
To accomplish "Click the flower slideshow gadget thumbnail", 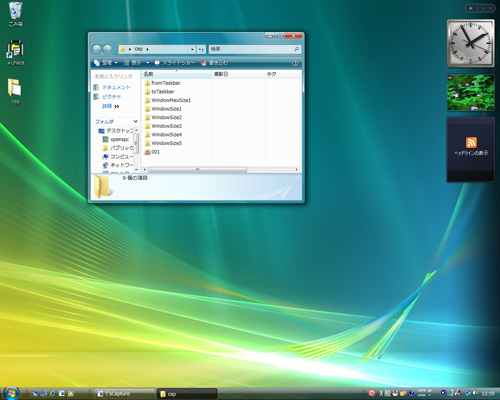I will (x=471, y=92).
